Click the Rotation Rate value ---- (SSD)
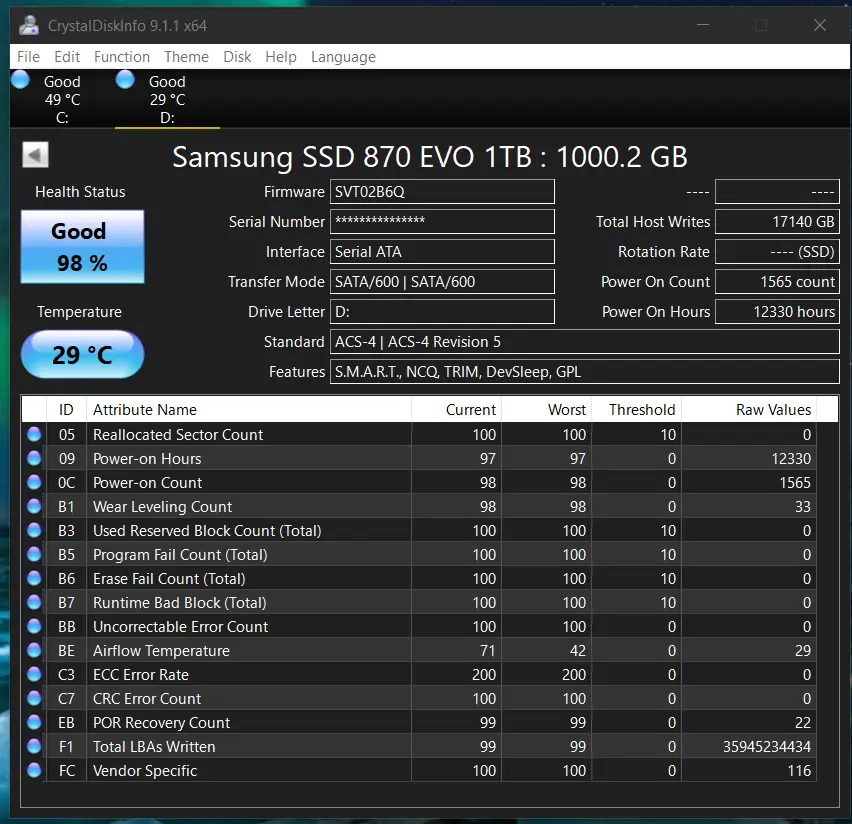The image size is (852, 824). [x=777, y=252]
